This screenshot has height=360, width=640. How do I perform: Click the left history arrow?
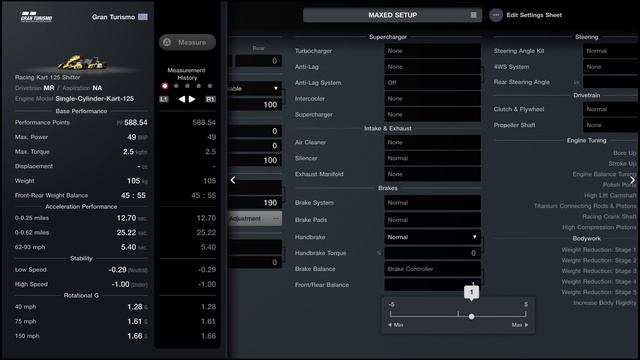182,99
